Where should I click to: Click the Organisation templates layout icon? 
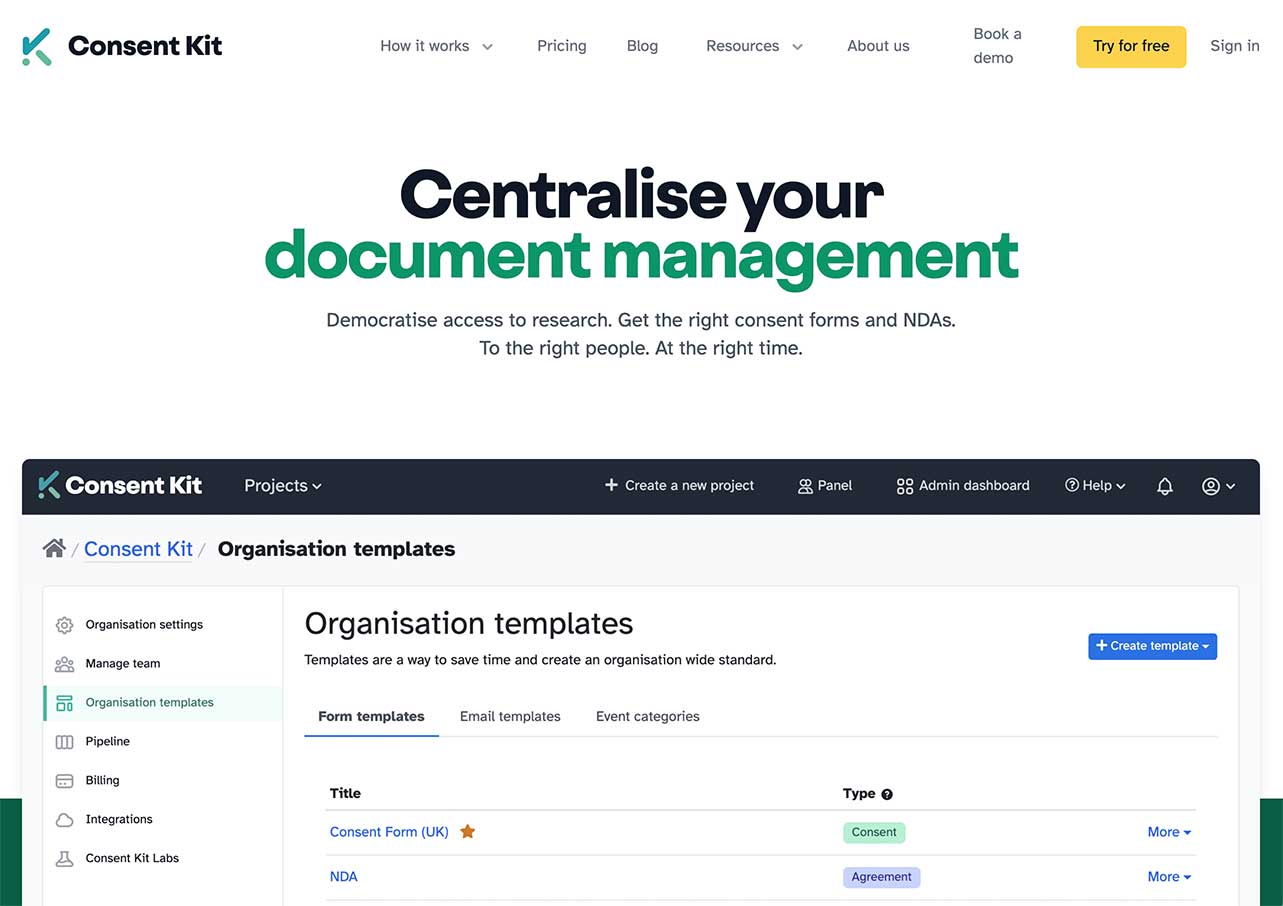tap(64, 703)
